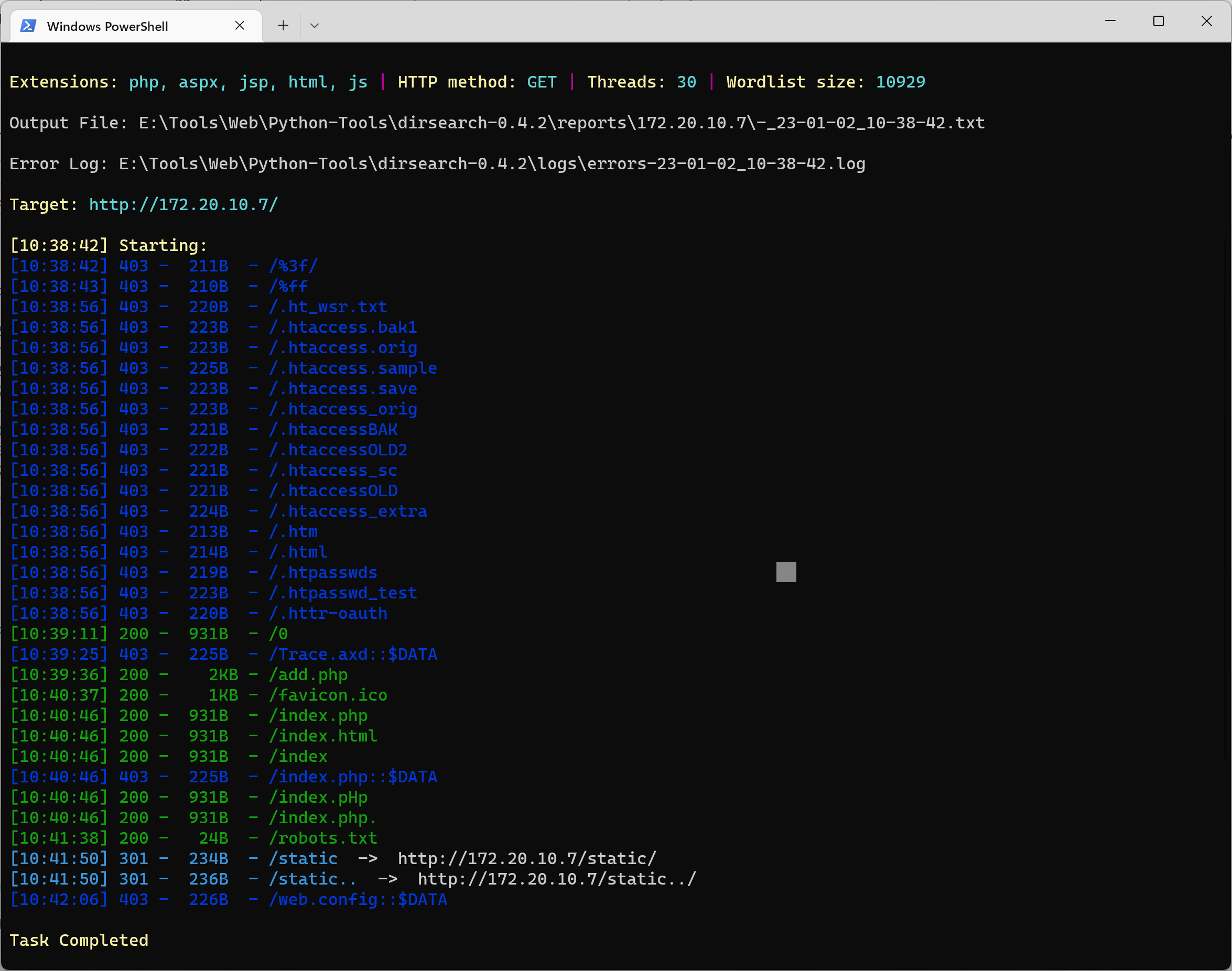This screenshot has width=1232, height=971.
Task: Click the PowerShell icon in the tab
Action: pos(28,26)
